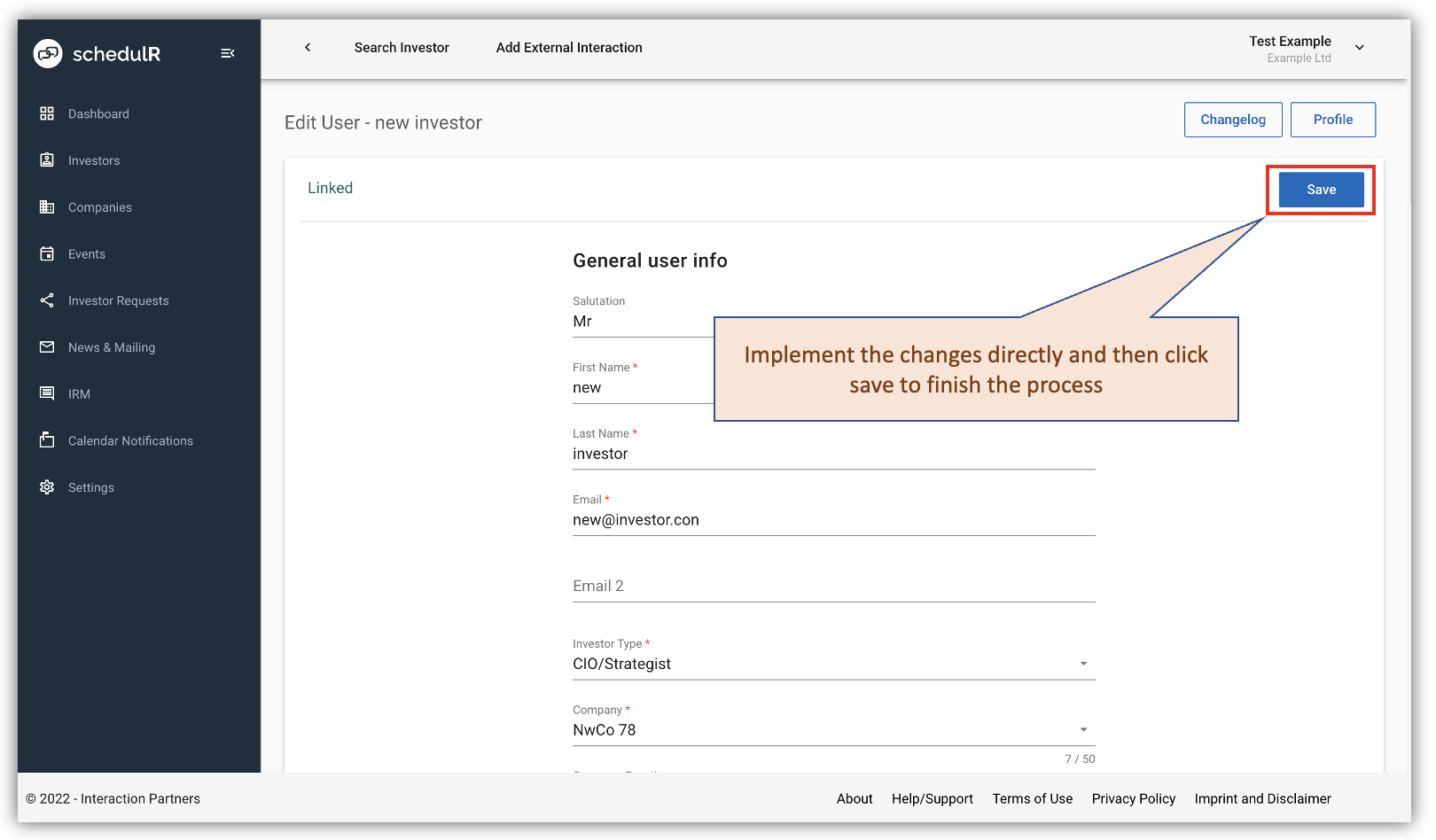Collapse the schedulR sidebar
Viewport: 1436px width, 840px height.
[x=228, y=53]
